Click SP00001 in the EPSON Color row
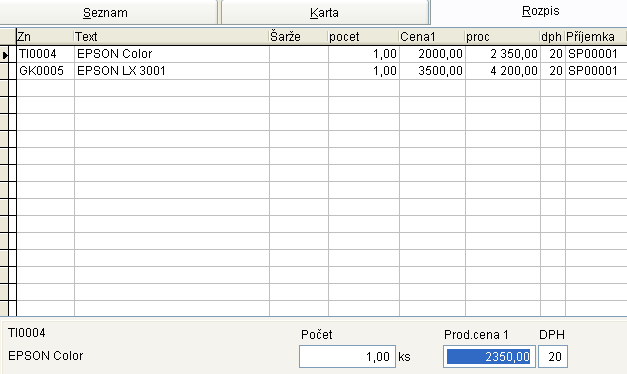 click(596, 54)
